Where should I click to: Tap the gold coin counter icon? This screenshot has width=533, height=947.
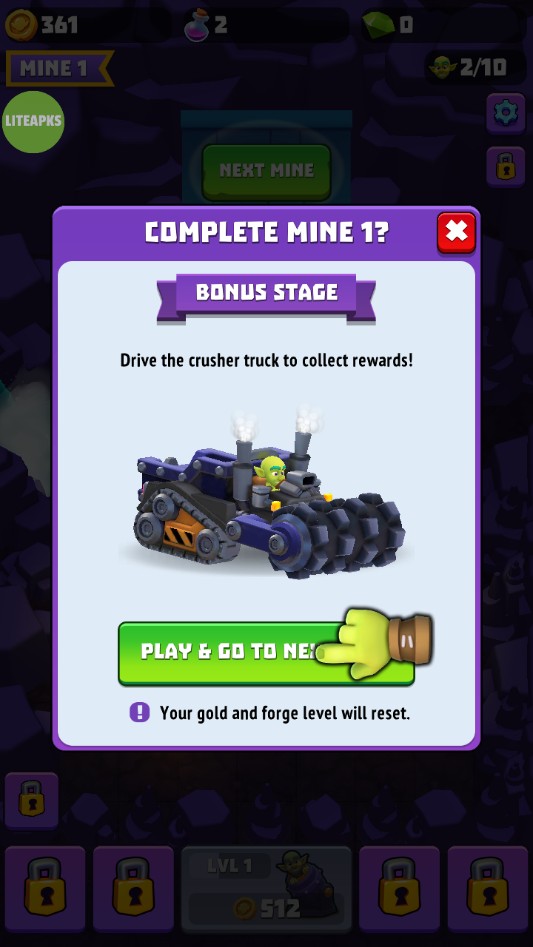pos(21,25)
